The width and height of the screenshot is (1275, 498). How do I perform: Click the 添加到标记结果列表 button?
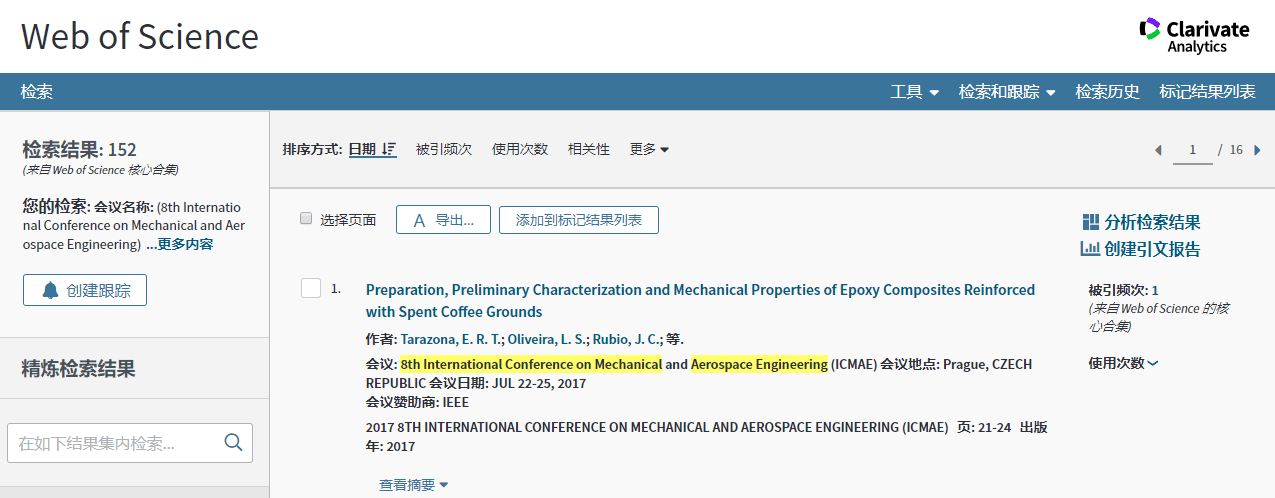(x=578, y=220)
